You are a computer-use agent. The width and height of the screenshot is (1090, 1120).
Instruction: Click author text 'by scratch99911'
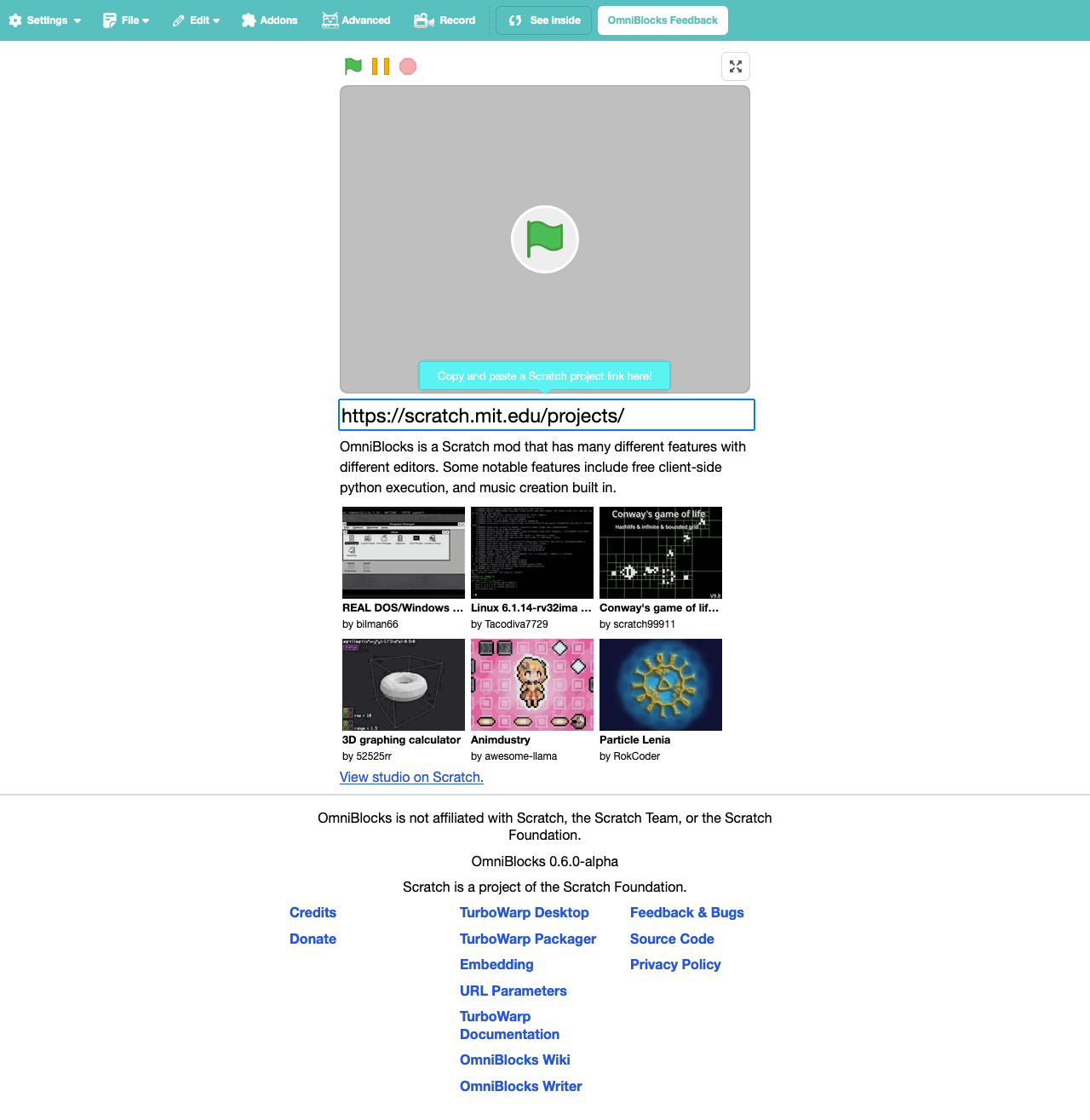[637, 624]
